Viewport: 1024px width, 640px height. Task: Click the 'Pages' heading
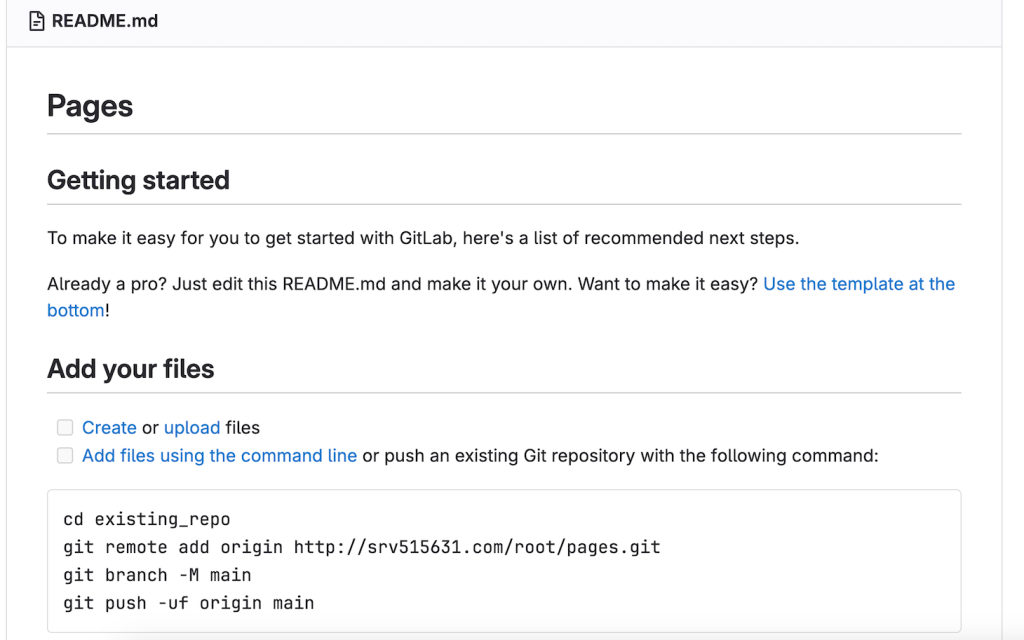[90, 105]
